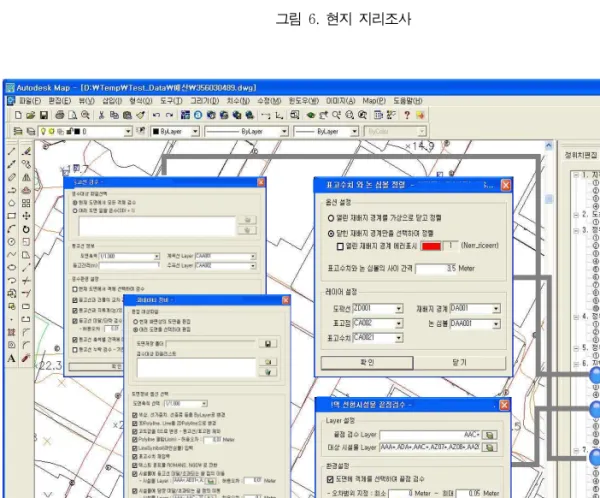This screenshot has width=600, height=498.
Task: Click the 확인 button in symbol dialog
Action: click(x=367, y=362)
